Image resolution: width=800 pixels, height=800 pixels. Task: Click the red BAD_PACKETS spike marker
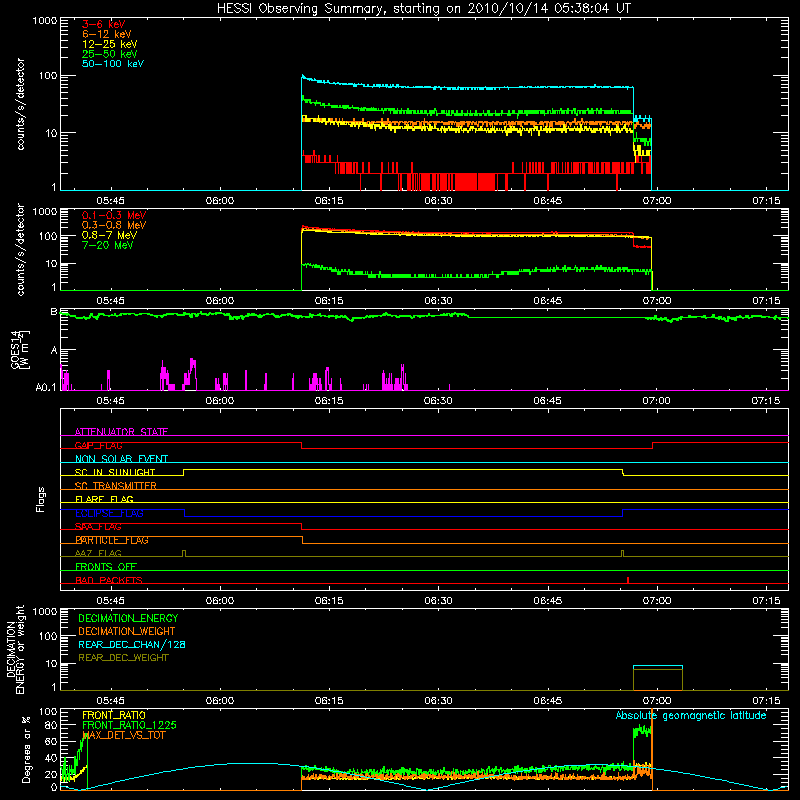[x=628, y=580]
